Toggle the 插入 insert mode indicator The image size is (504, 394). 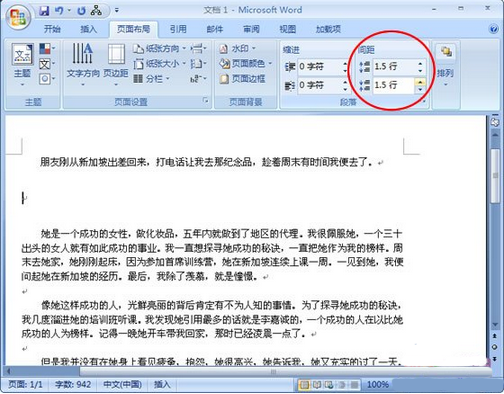(x=162, y=385)
